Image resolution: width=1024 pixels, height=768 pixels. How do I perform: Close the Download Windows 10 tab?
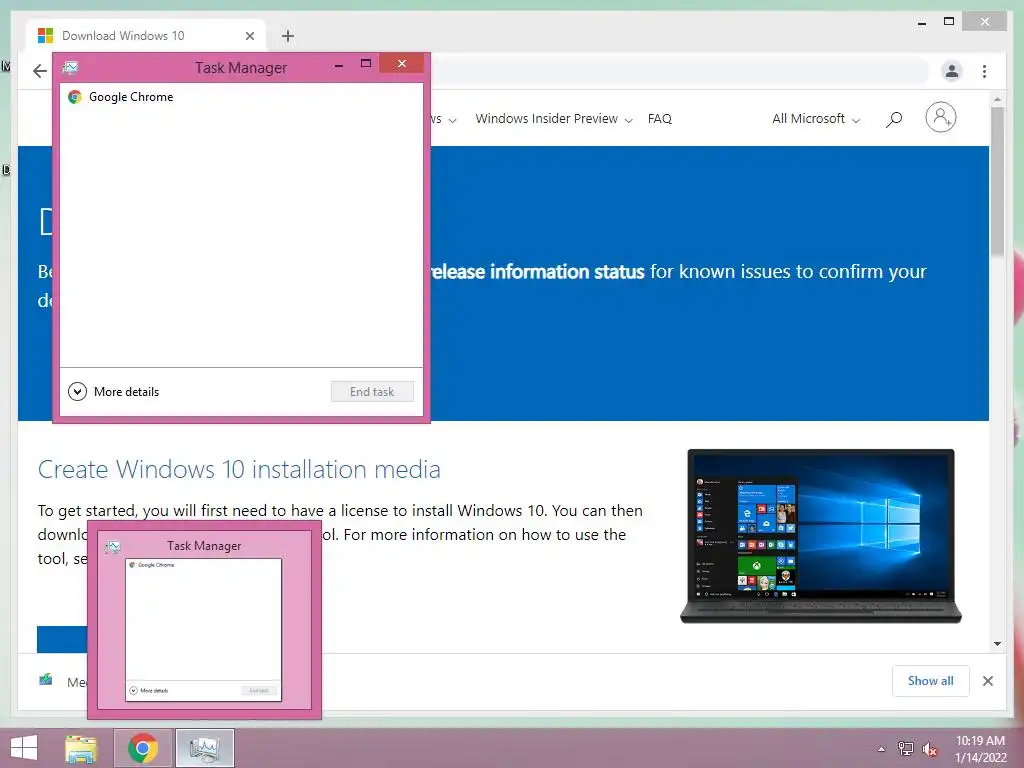(x=249, y=36)
